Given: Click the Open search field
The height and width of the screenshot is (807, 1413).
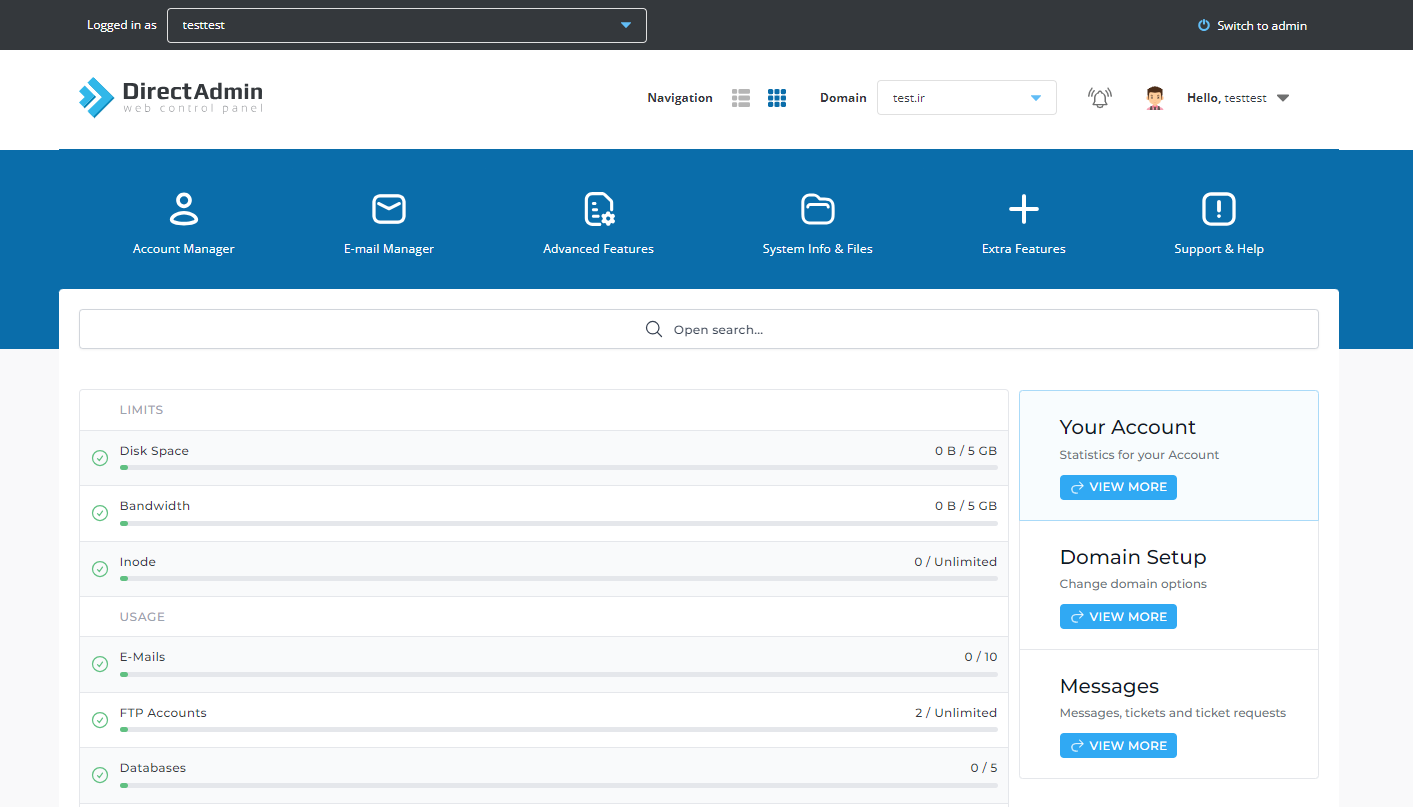Looking at the screenshot, I should tap(698, 329).
